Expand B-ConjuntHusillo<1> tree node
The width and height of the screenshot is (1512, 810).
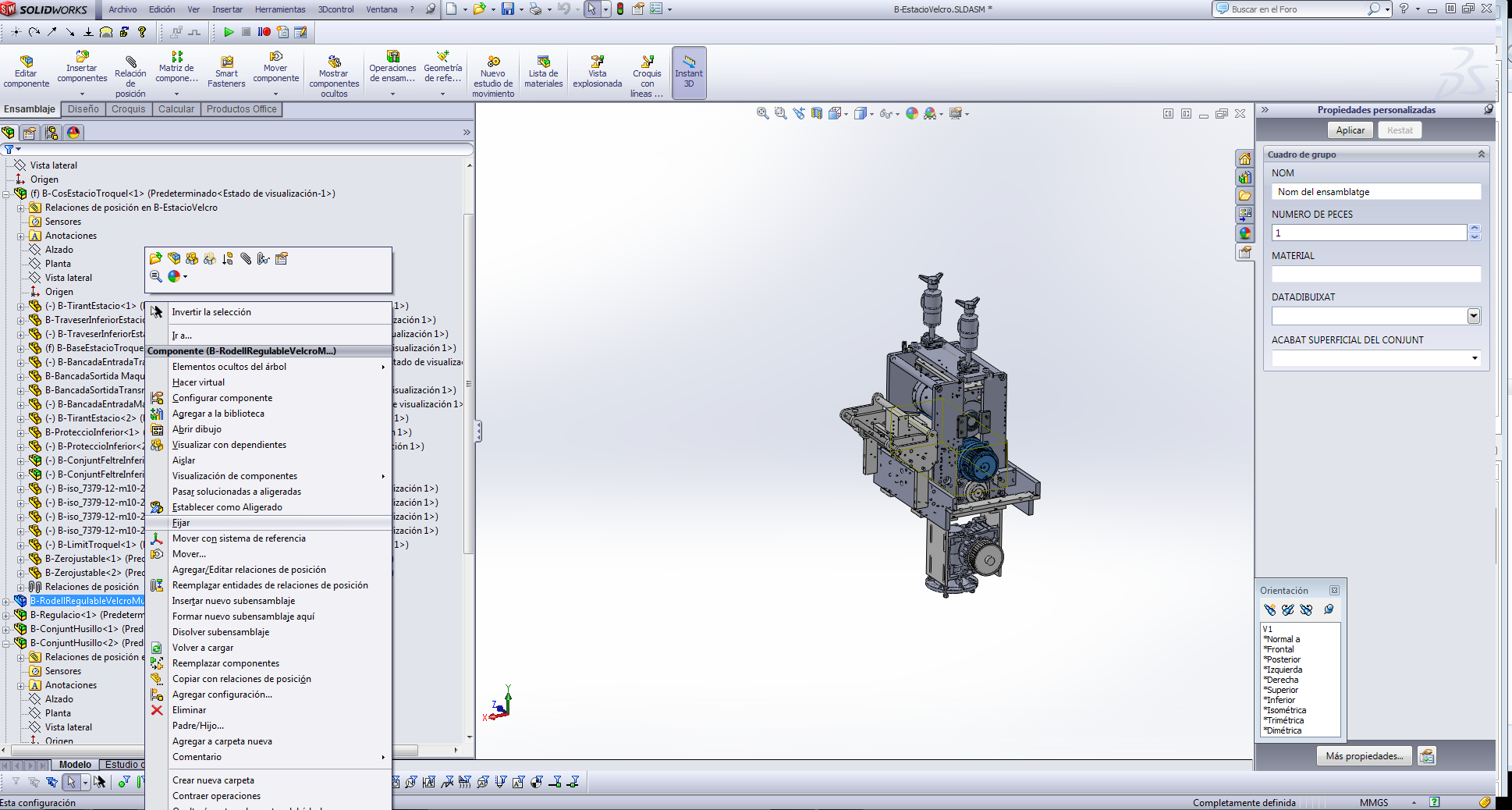click(6, 629)
